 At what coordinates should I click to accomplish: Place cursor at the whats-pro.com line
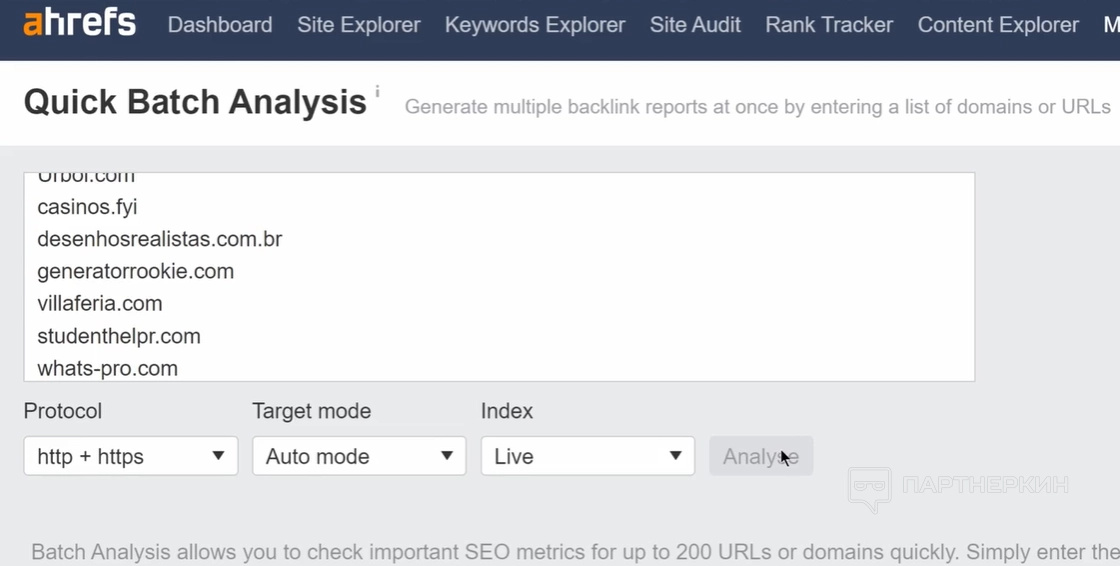tap(107, 368)
